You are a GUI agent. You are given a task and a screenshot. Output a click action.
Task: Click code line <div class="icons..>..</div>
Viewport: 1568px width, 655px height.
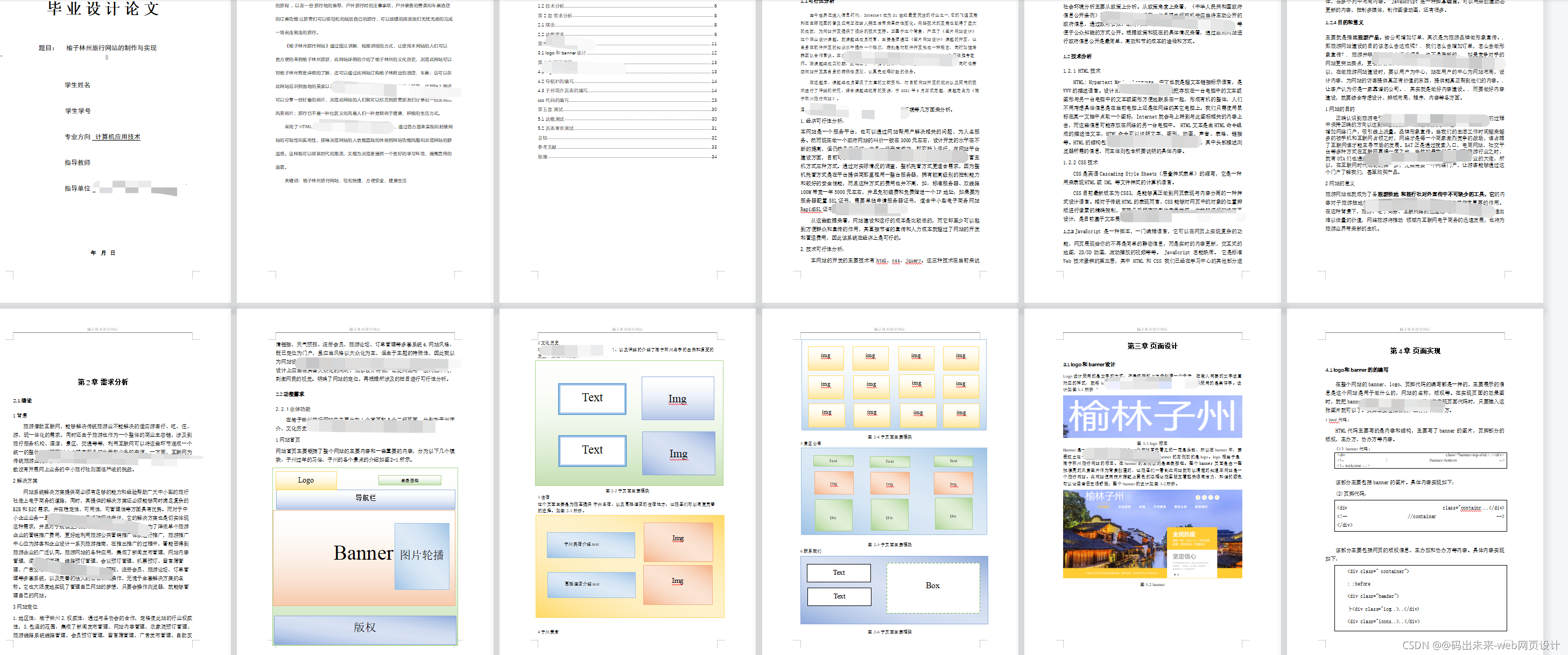coord(1383,622)
